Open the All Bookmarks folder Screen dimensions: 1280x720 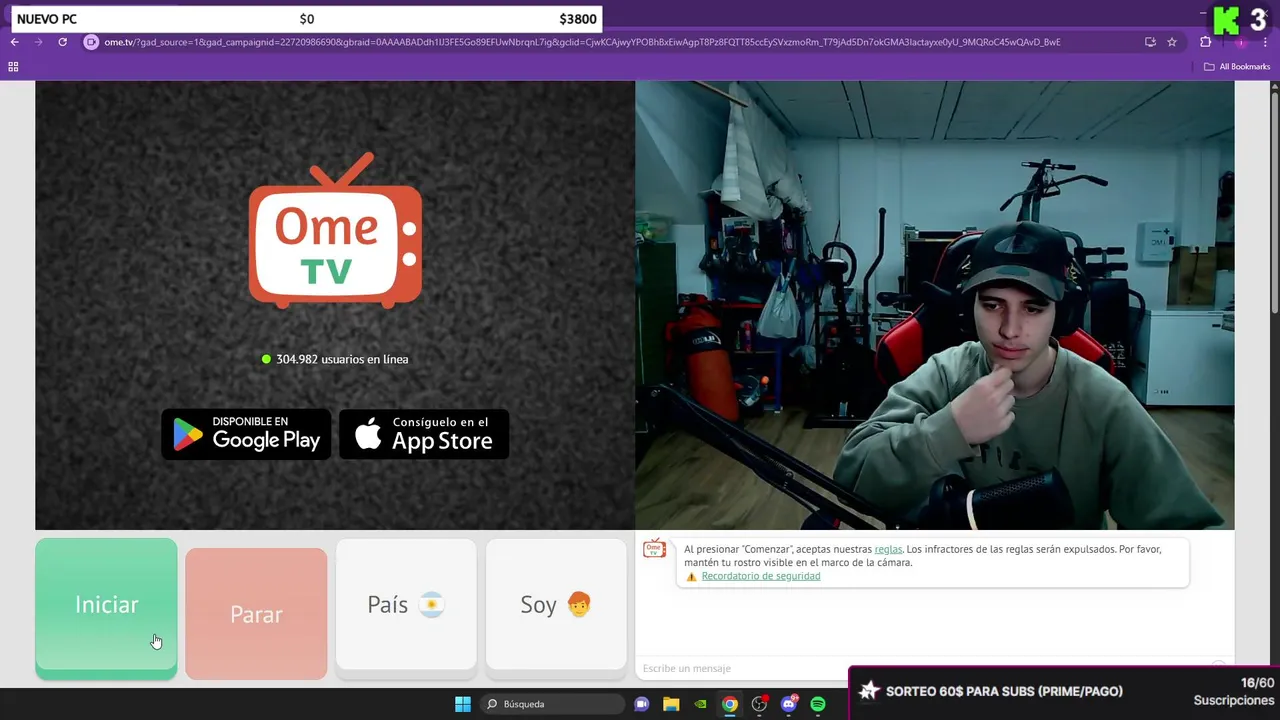click(1237, 67)
